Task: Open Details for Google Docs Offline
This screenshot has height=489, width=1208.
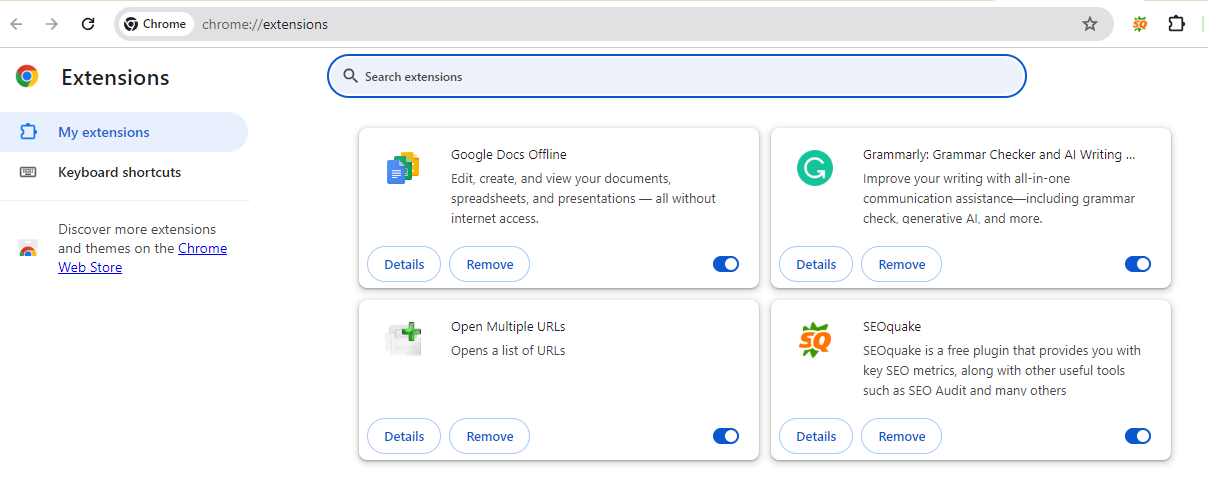Action: [x=404, y=264]
